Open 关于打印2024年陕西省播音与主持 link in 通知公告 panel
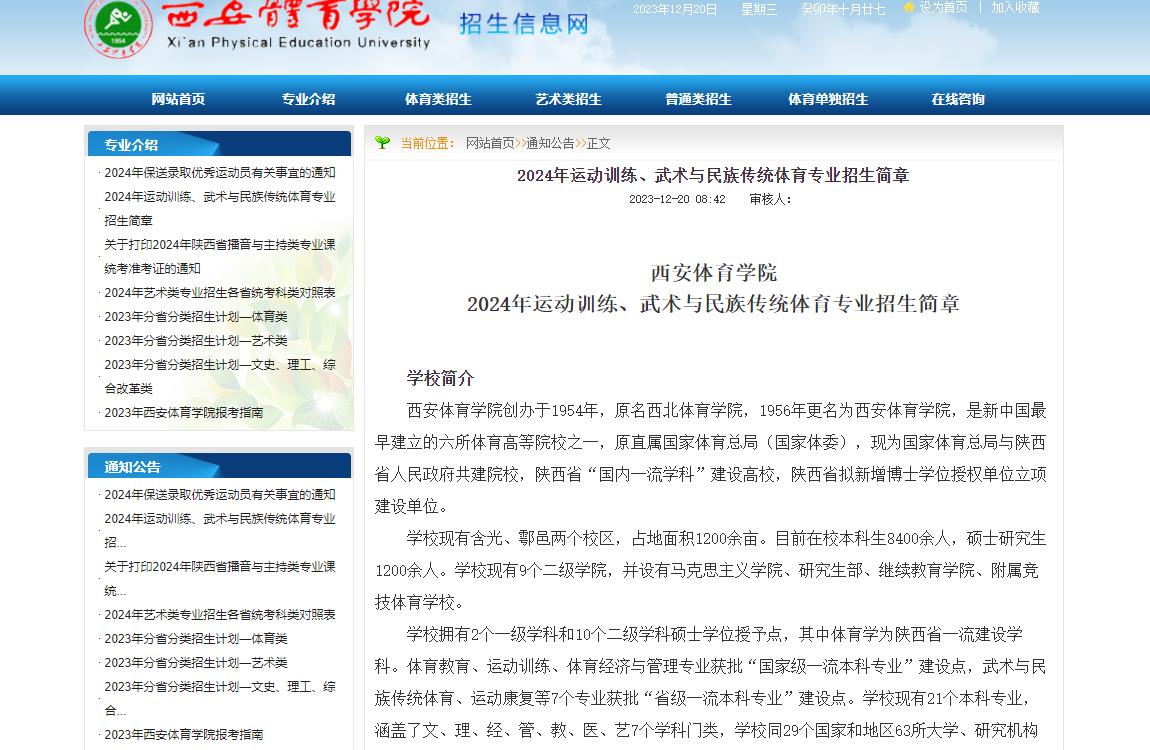This screenshot has width=1150, height=750. 219,578
